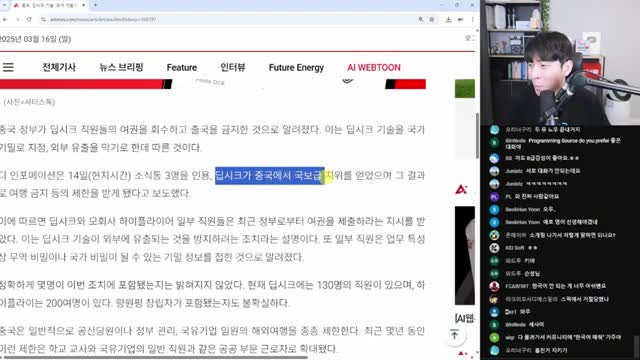640x360 pixels.
Task: Click the date text 2025년 03월 16일
Action: tap(35, 39)
